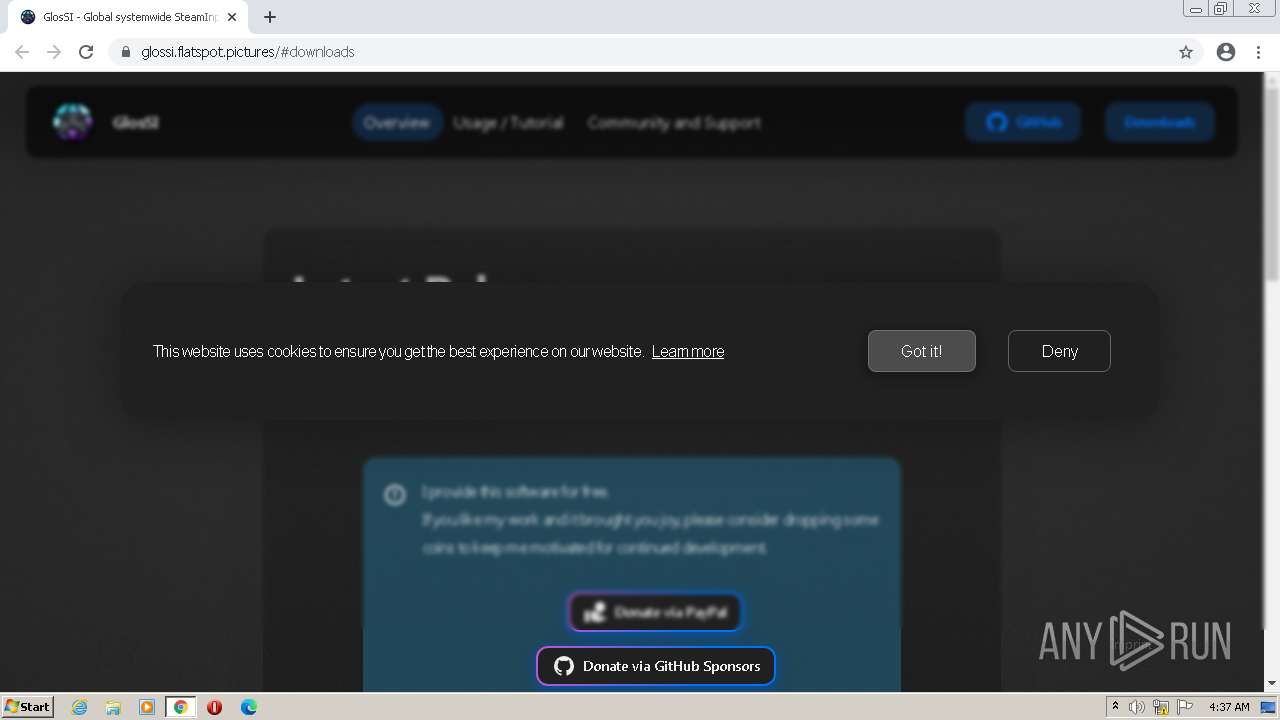
Task: Click the volume speaker tray icon
Action: pyautogui.click(x=1137, y=707)
